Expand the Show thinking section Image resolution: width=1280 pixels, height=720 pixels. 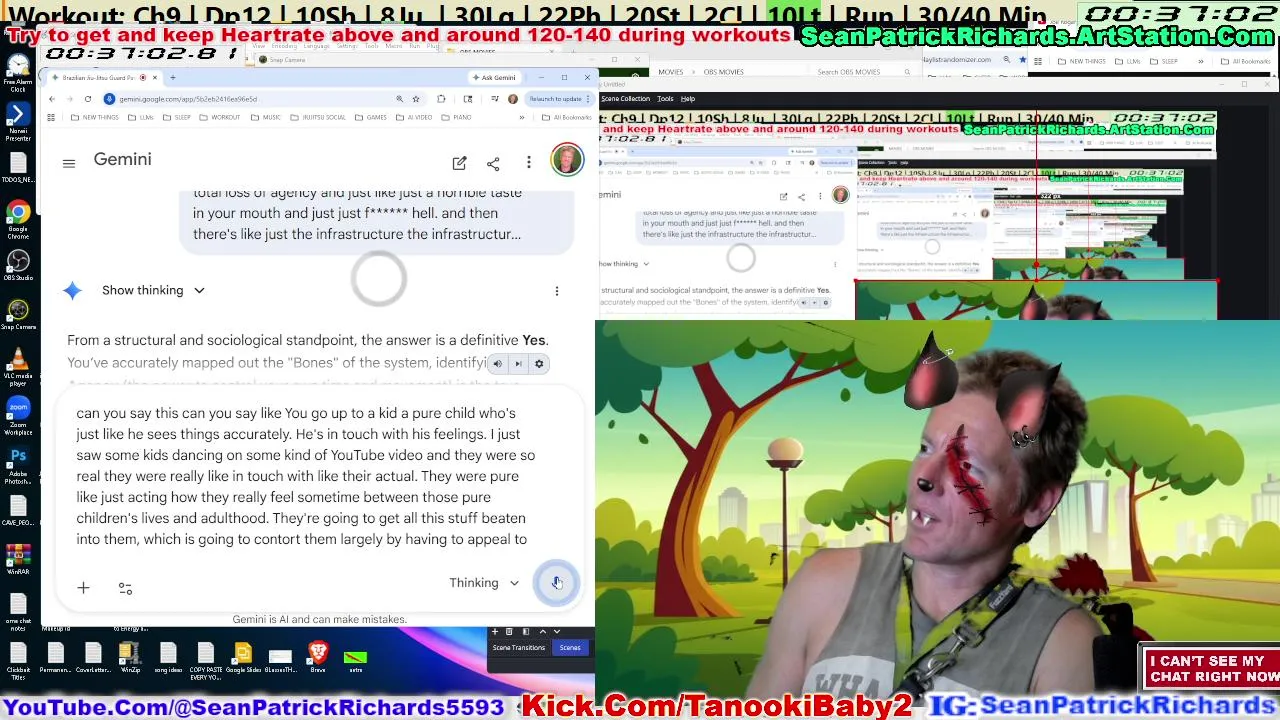pos(153,290)
